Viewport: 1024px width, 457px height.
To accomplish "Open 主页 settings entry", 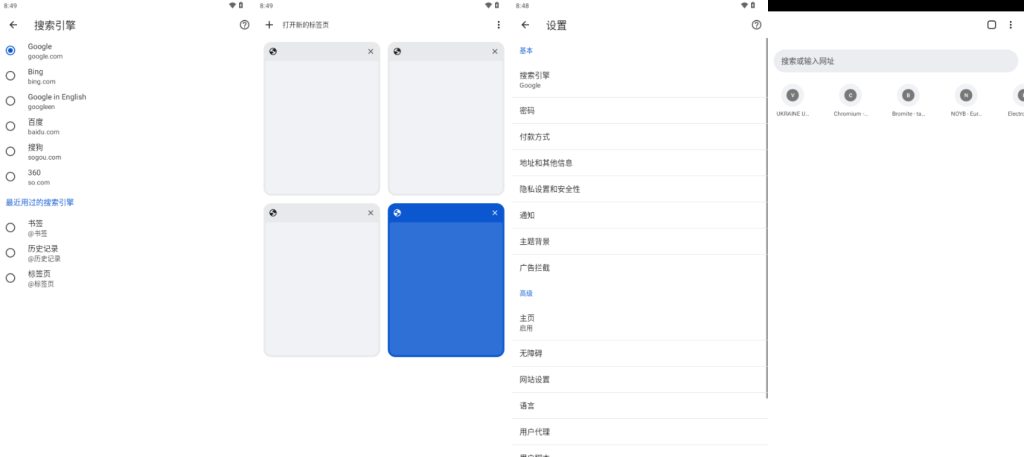I will (639, 323).
